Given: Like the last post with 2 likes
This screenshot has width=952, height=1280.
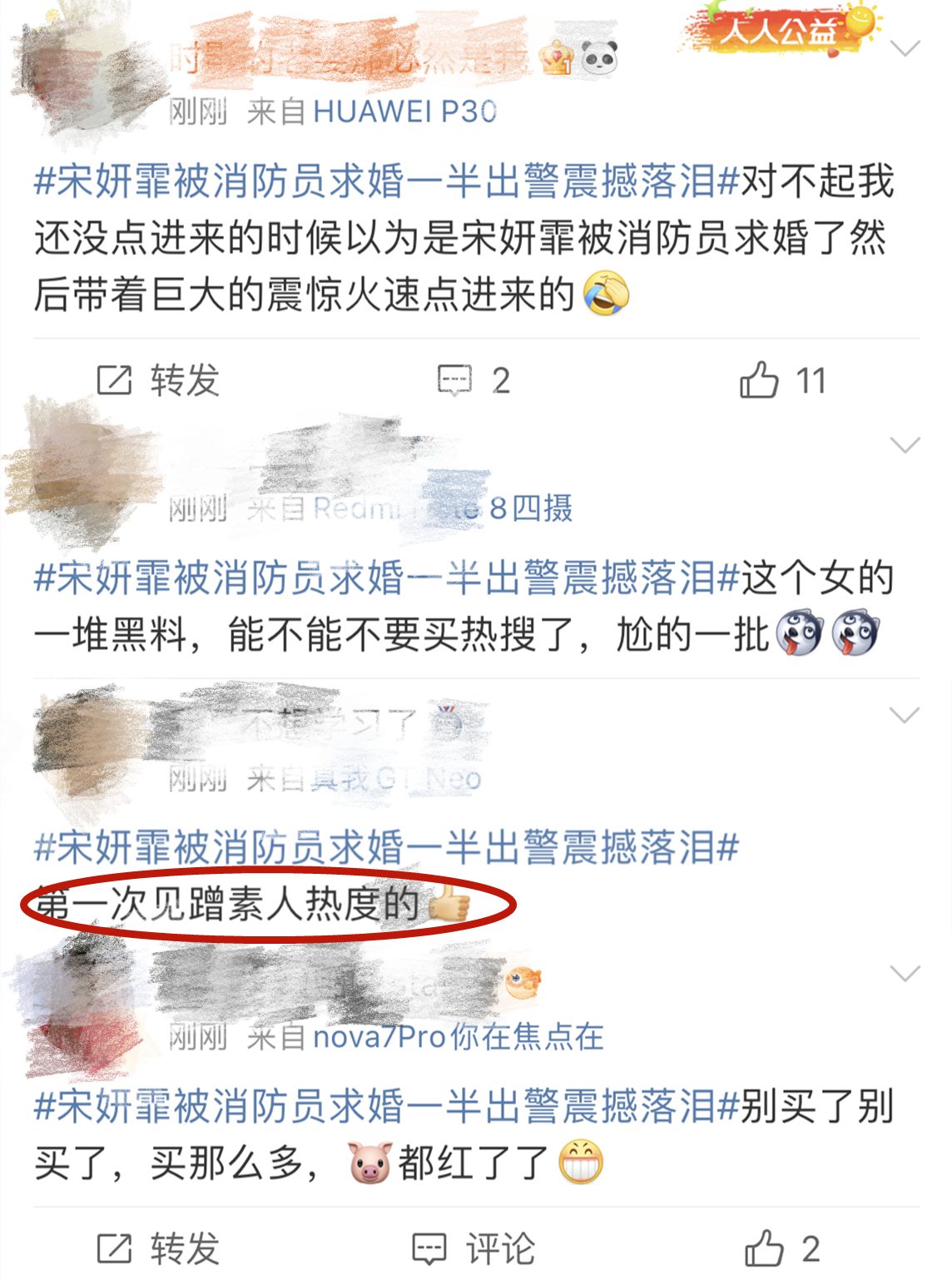Looking at the screenshot, I should (764, 1248).
